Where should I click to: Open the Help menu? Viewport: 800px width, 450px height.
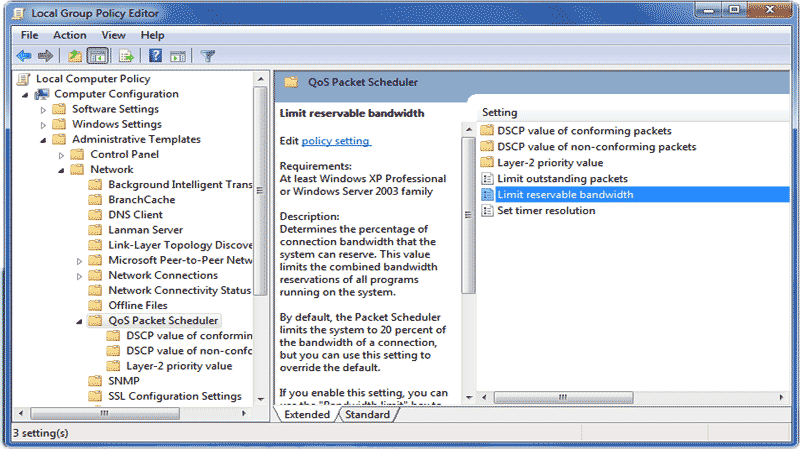pyautogui.click(x=152, y=35)
